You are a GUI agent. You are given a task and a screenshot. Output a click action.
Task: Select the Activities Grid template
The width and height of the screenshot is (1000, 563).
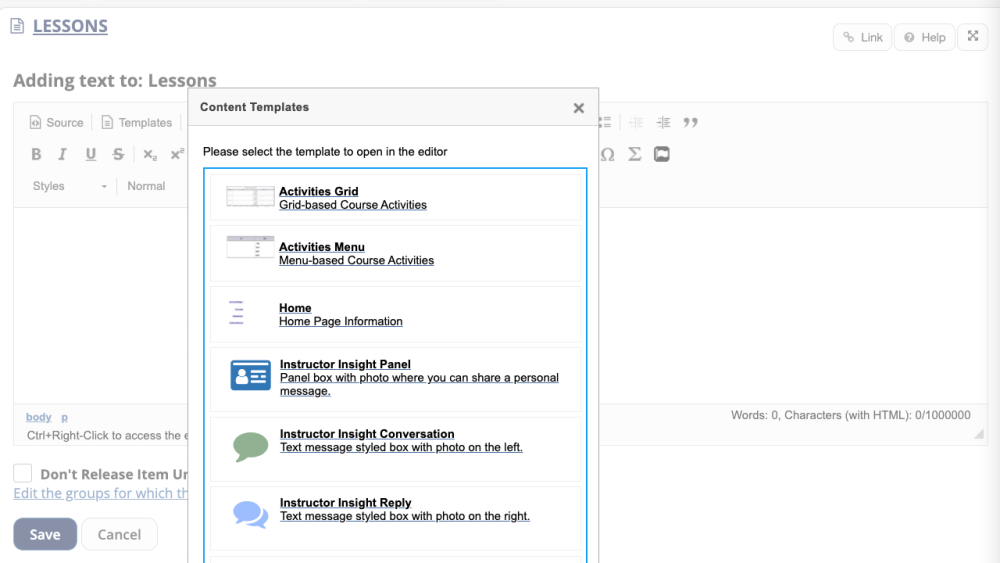pos(395,198)
